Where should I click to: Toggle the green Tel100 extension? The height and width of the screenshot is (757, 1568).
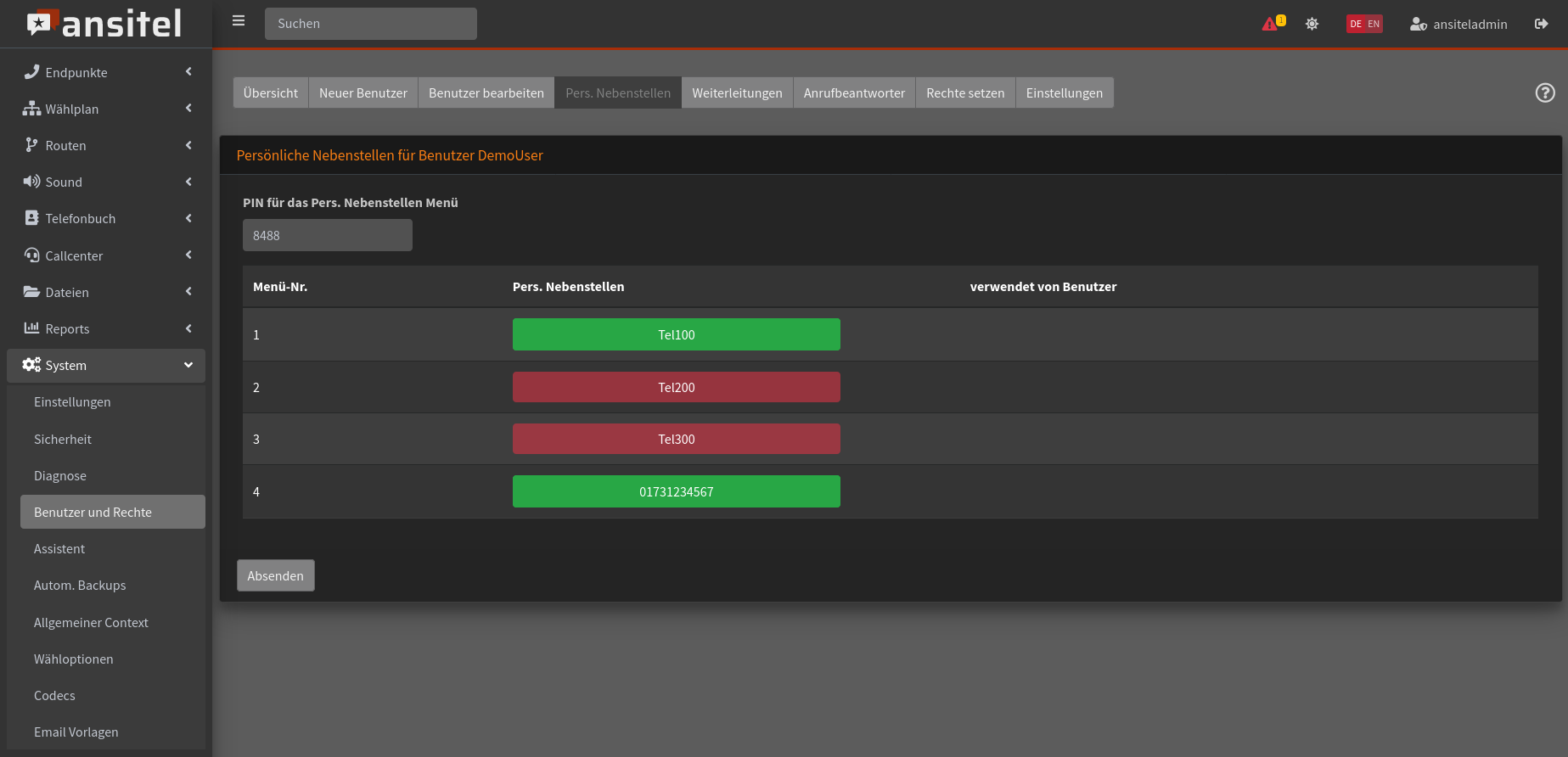click(676, 334)
